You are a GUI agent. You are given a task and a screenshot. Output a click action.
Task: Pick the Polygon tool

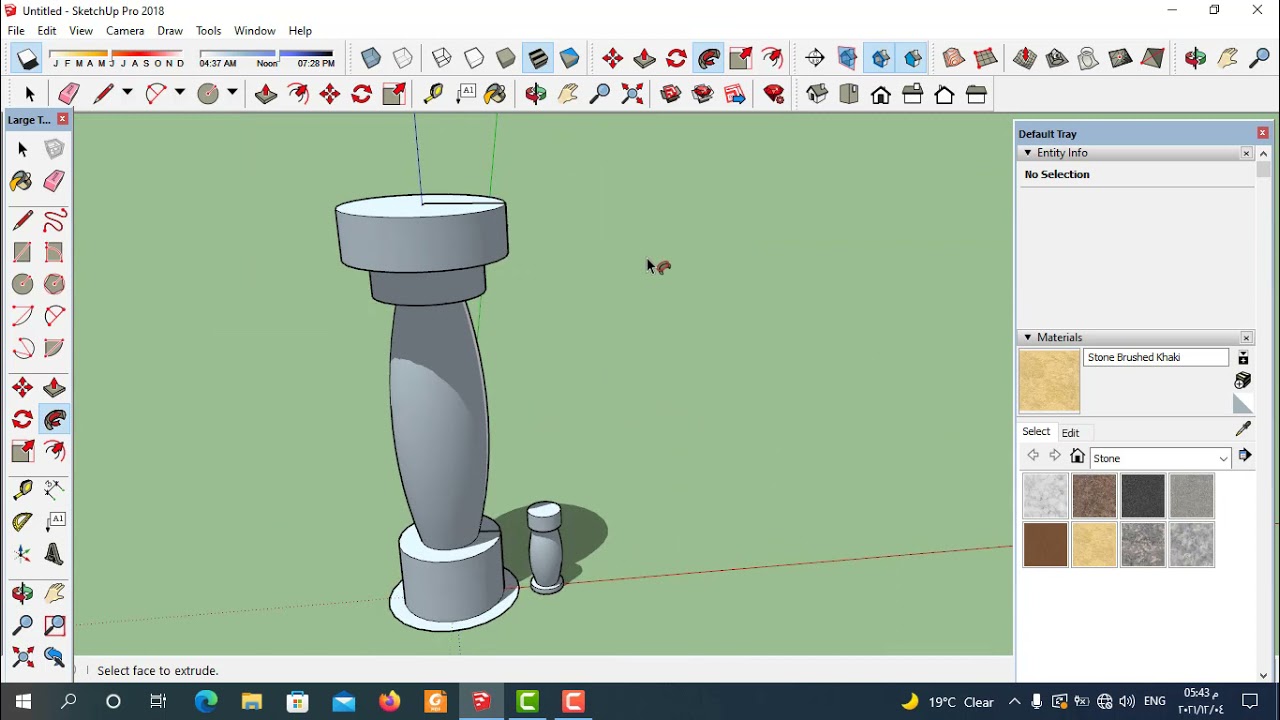point(54,284)
